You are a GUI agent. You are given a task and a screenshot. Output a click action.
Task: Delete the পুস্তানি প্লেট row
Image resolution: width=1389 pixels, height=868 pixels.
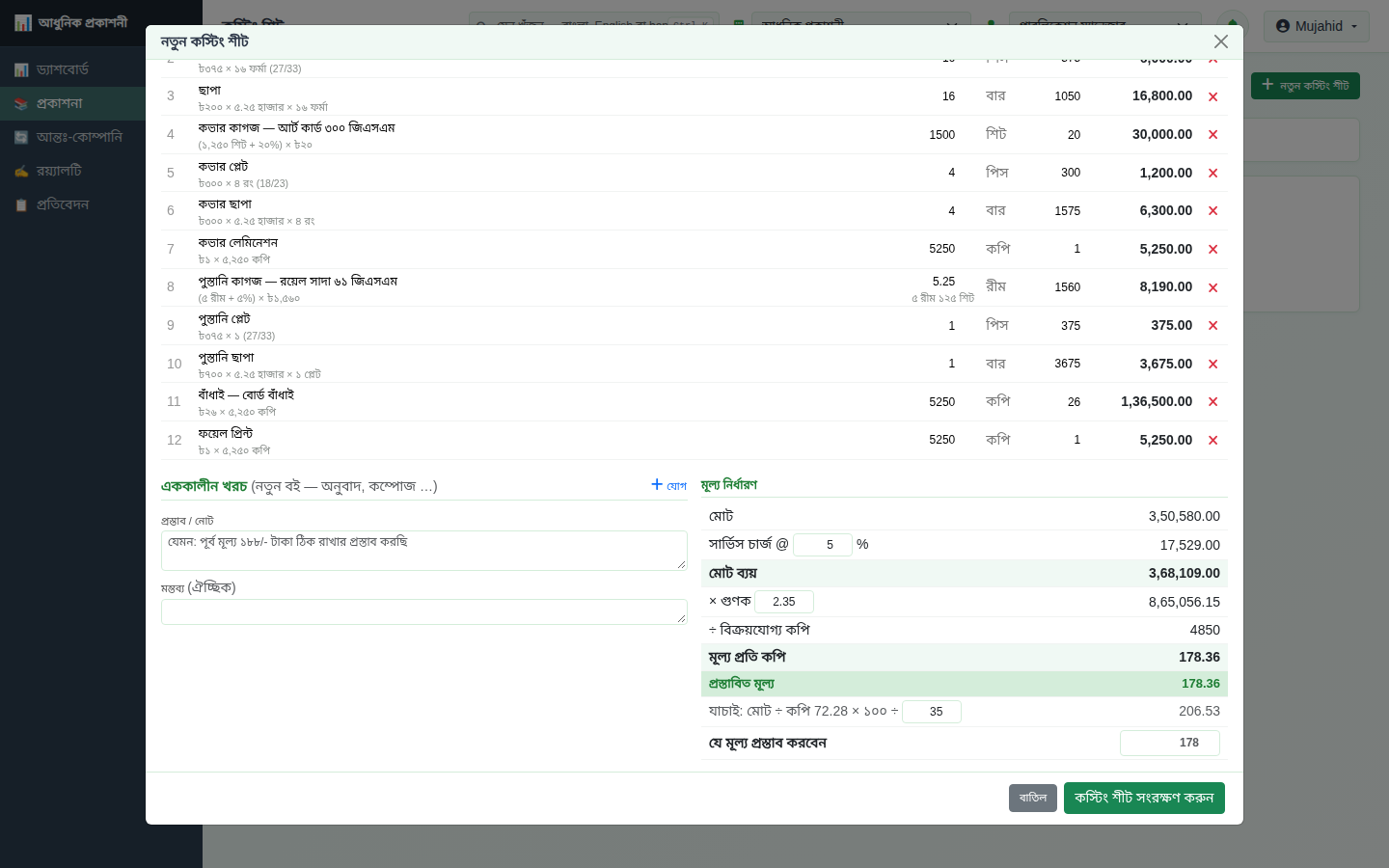(x=1212, y=326)
